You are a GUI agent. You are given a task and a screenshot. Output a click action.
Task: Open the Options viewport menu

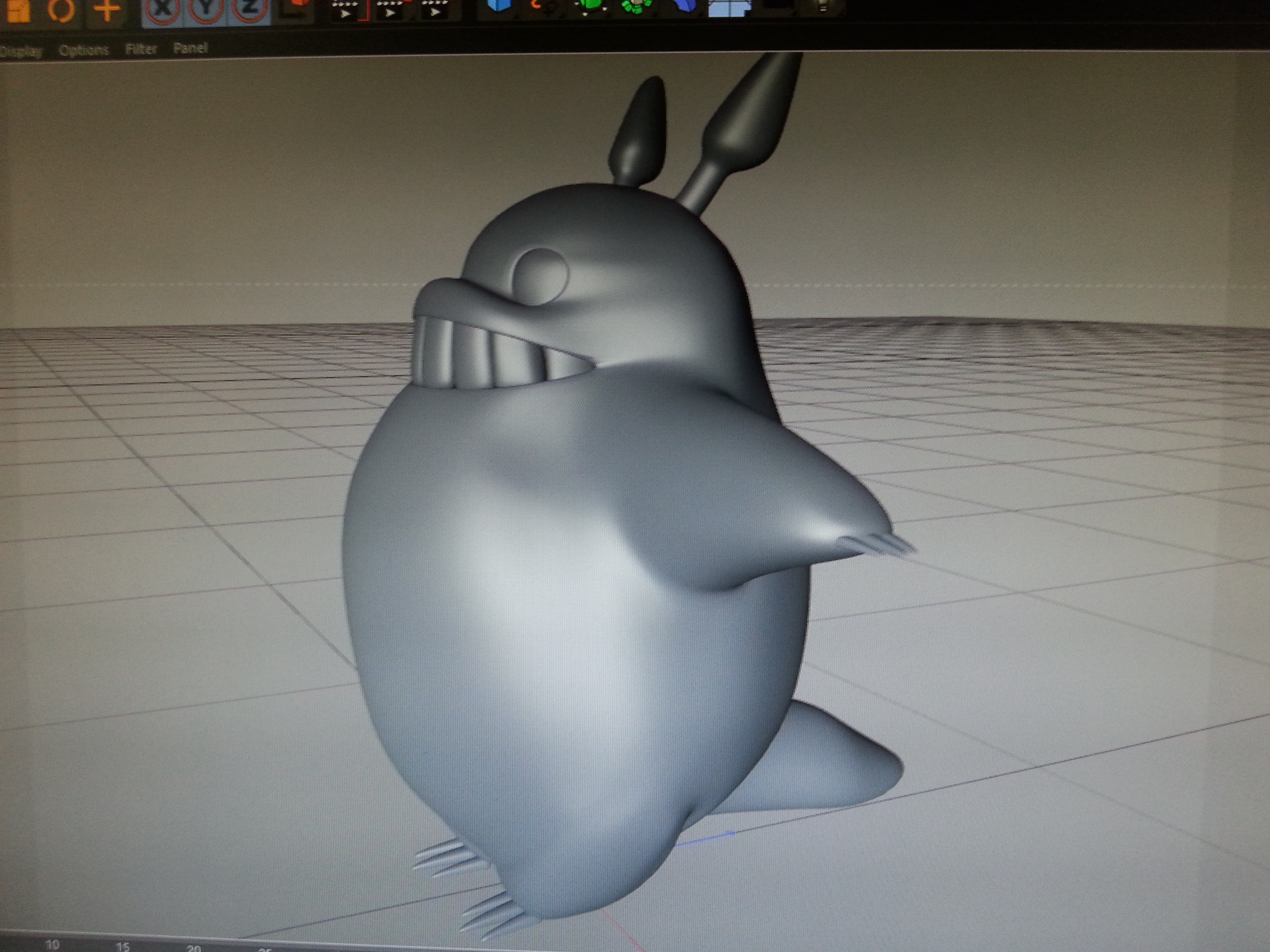(x=84, y=51)
